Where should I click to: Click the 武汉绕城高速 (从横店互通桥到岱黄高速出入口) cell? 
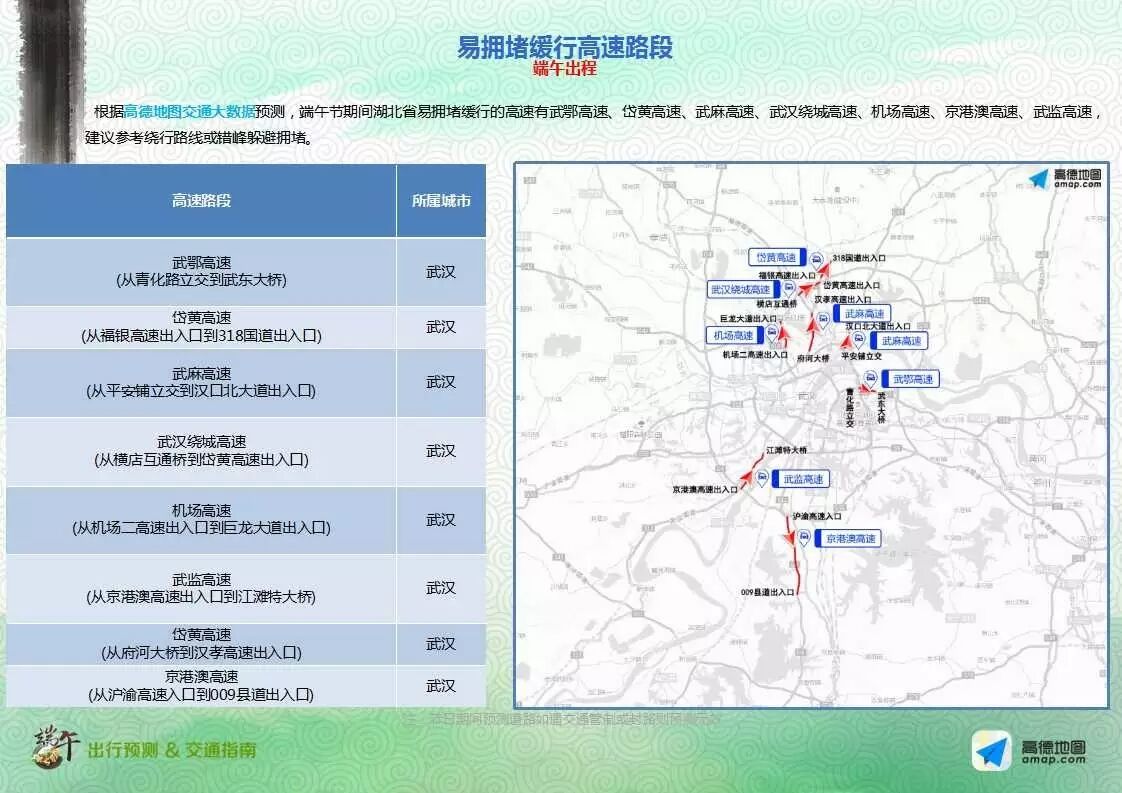[201, 451]
